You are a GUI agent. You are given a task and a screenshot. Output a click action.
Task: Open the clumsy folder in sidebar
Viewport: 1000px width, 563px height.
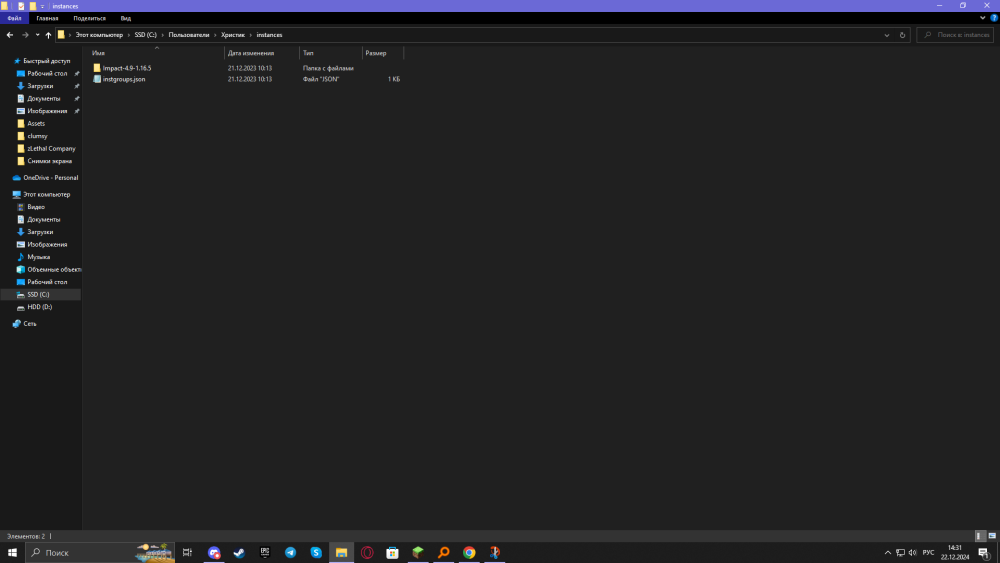[37, 136]
